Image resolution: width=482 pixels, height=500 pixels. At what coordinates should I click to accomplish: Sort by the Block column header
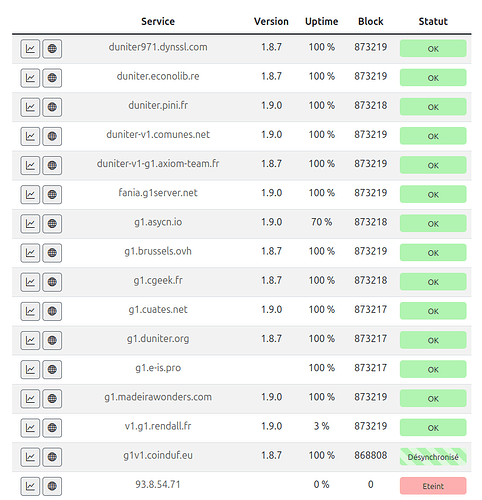371,21
